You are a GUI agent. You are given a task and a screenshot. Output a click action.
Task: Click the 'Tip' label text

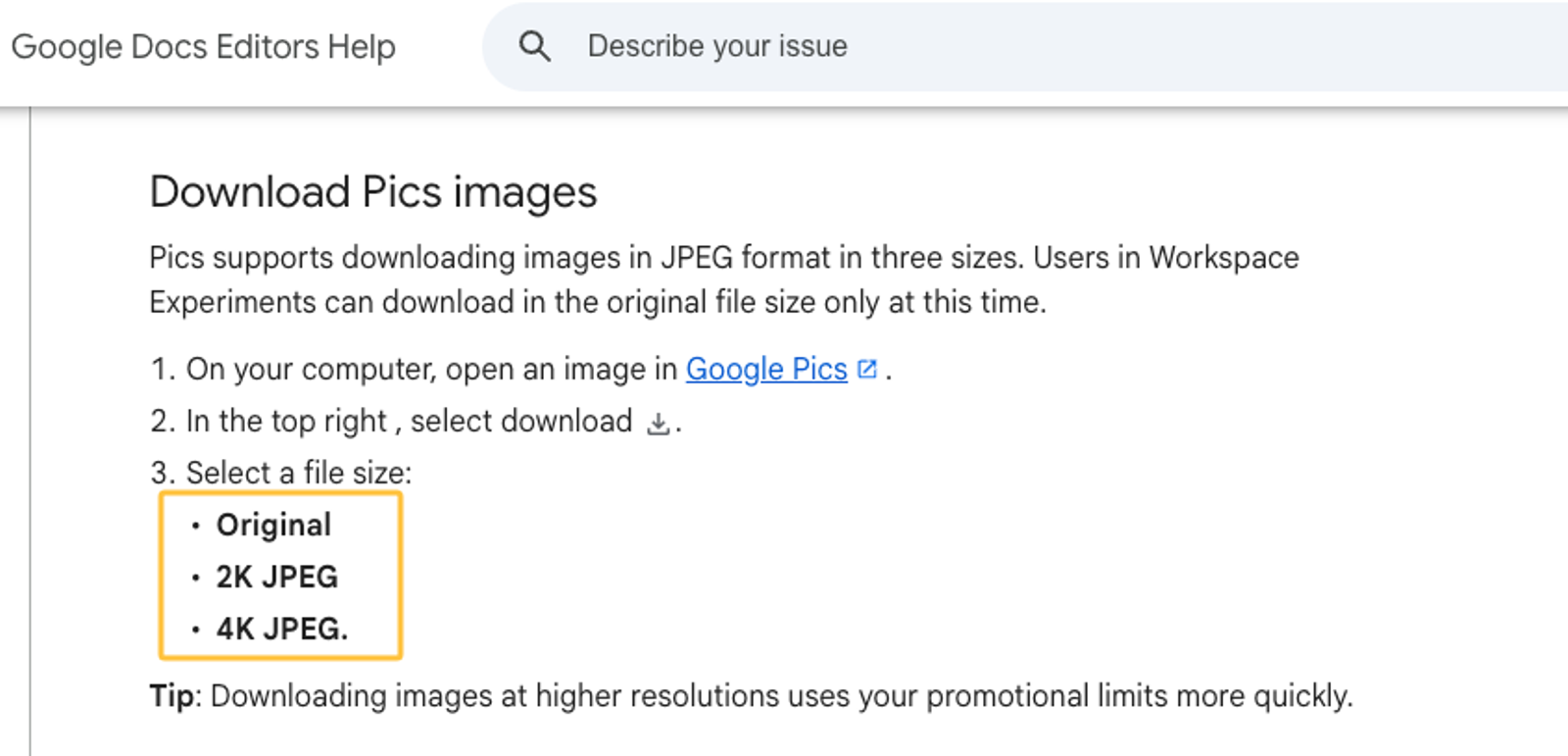[172, 695]
